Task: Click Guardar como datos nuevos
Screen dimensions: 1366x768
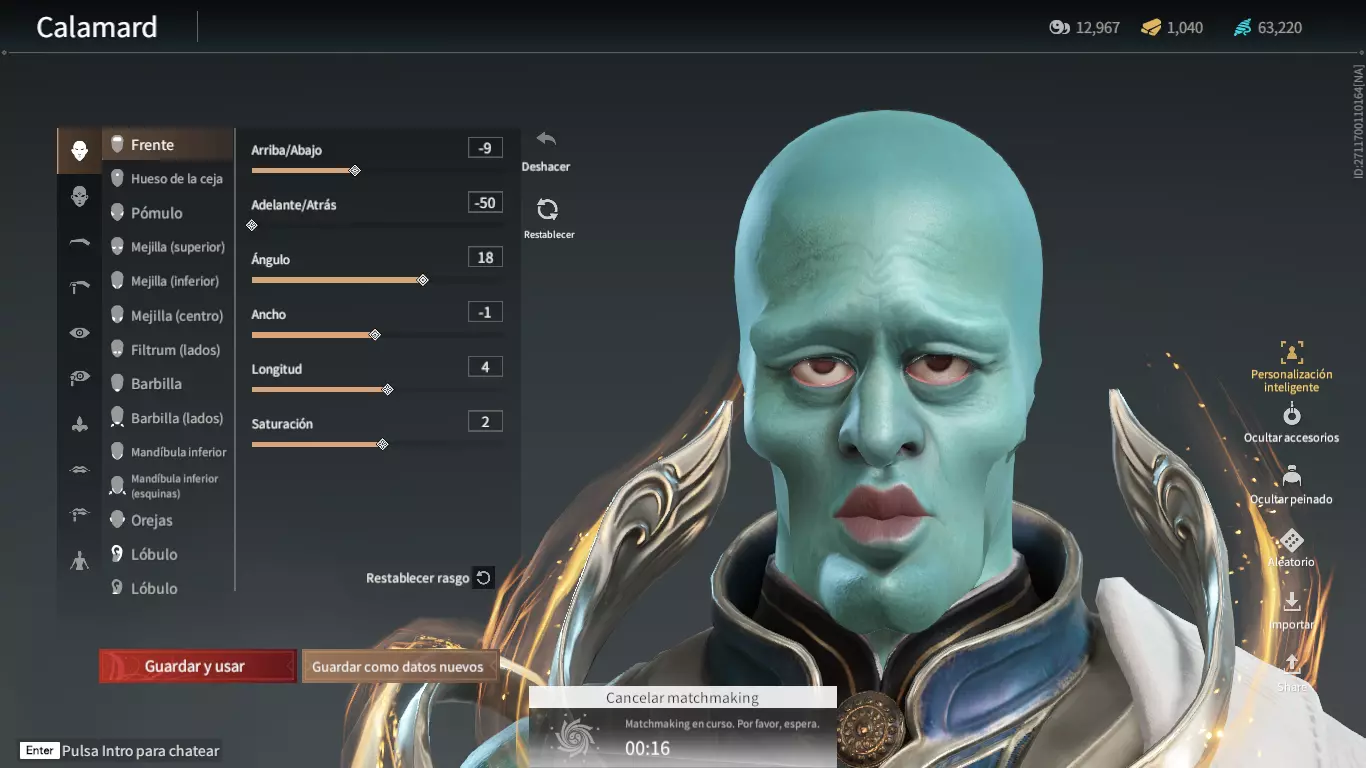Action: coord(399,667)
